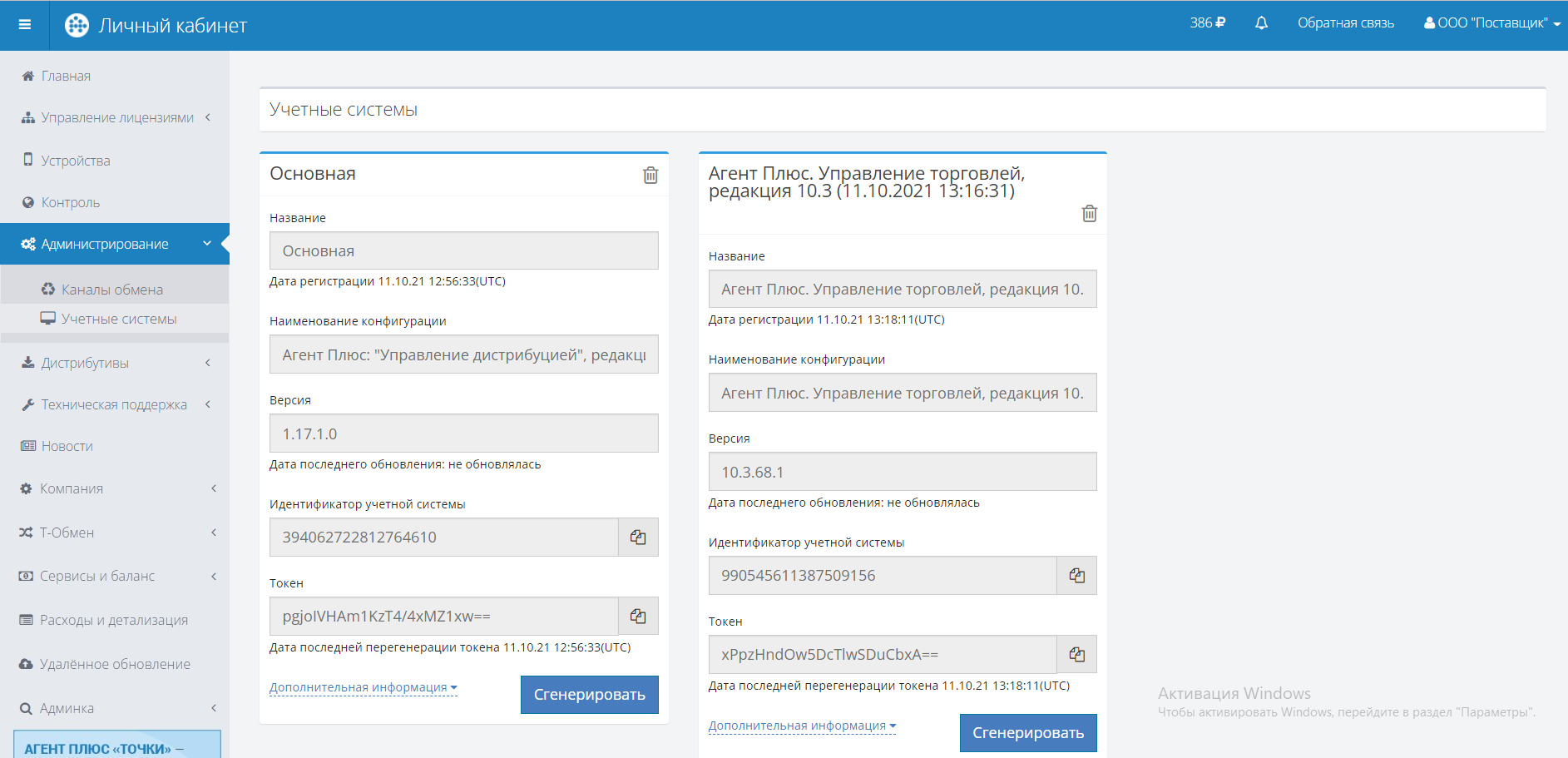
Task: Copy token pgjoIVHAm1KzT4/4xMZ1xw==
Action: point(638,616)
